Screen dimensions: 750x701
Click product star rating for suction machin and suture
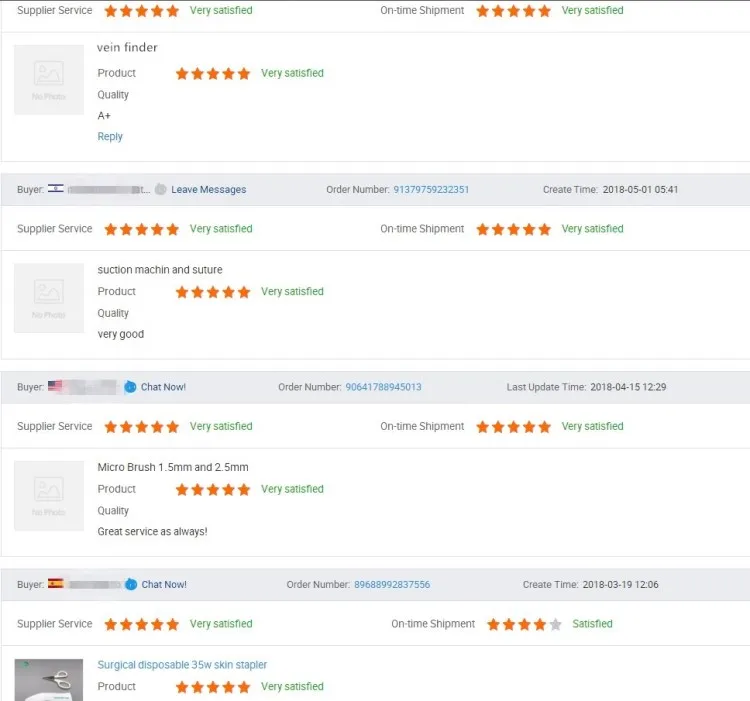coord(213,292)
